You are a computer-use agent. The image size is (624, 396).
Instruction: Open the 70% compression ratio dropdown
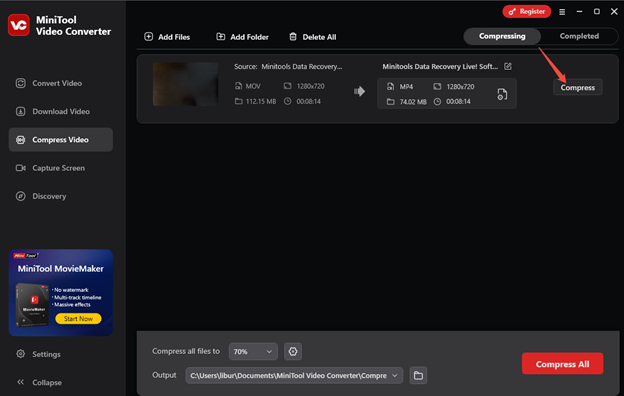[253, 351]
